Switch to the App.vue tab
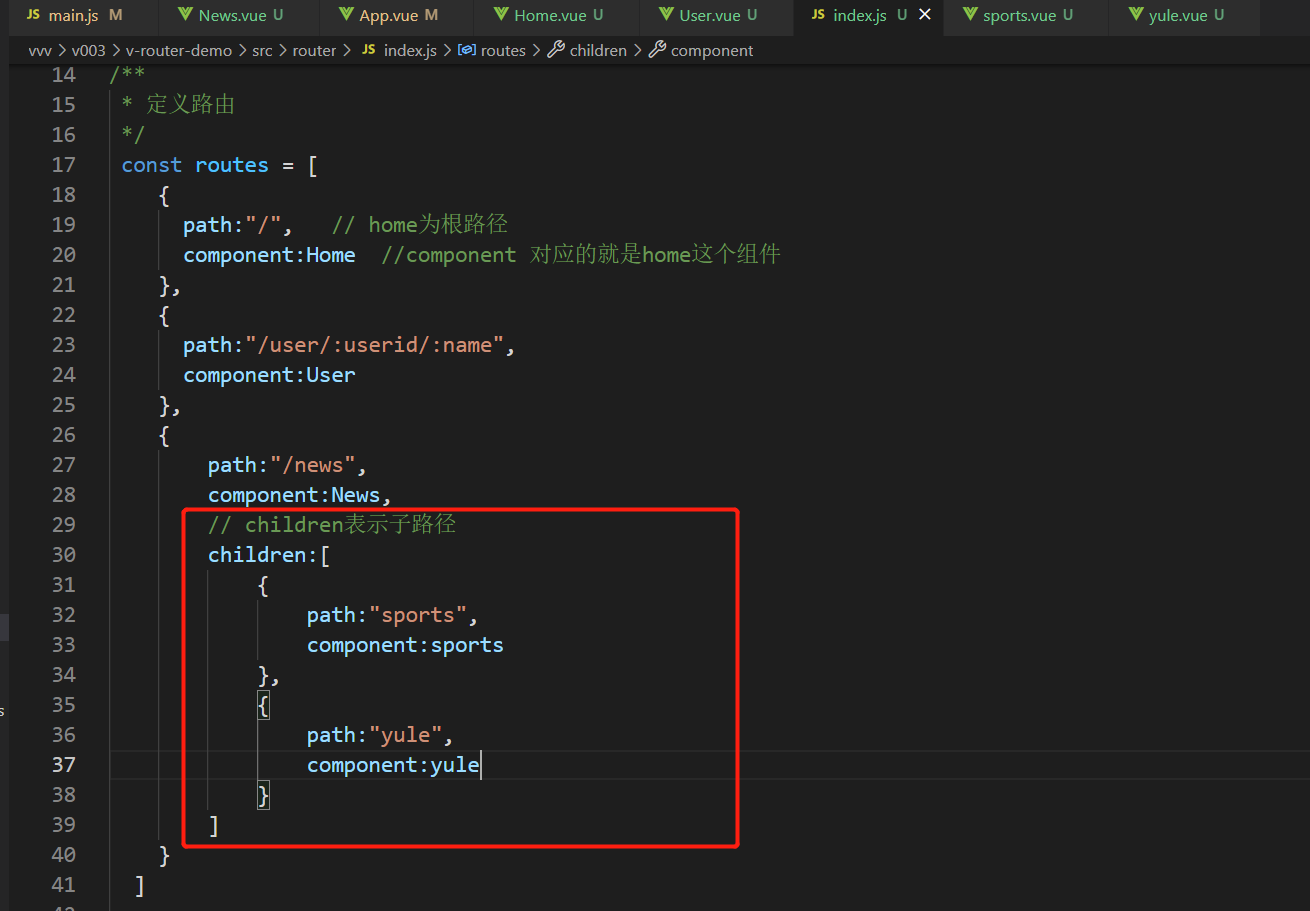This screenshot has width=1310, height=911. tap(396, 15)
